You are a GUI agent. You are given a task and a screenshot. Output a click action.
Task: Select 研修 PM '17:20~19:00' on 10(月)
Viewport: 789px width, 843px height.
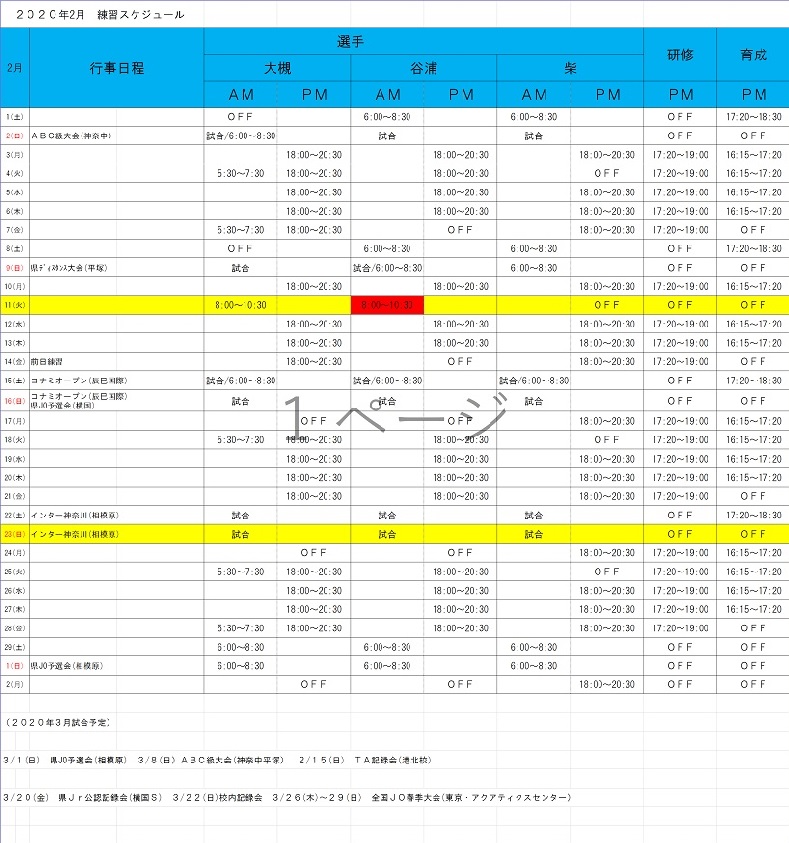click(680, 287)
